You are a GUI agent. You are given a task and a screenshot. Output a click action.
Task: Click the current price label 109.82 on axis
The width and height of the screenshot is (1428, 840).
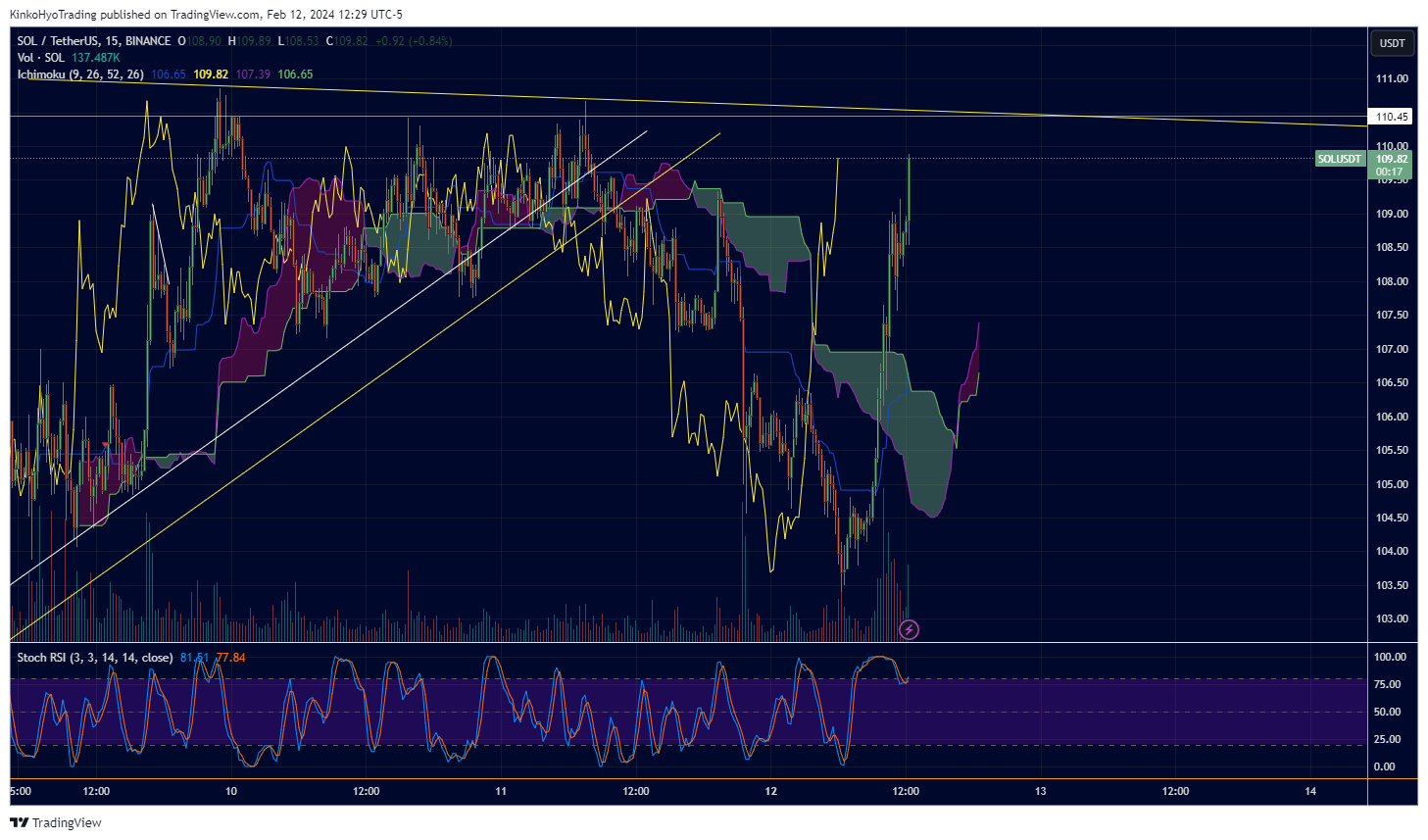click(x=1392, y=159)
